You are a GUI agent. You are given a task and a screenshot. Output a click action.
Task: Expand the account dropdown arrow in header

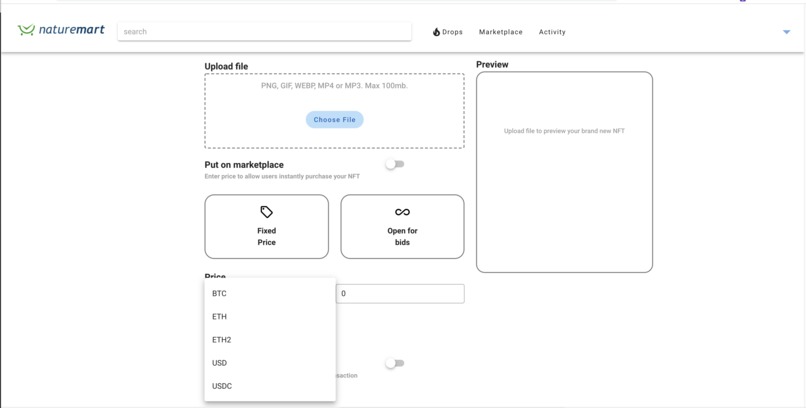[x=786, y=32]
